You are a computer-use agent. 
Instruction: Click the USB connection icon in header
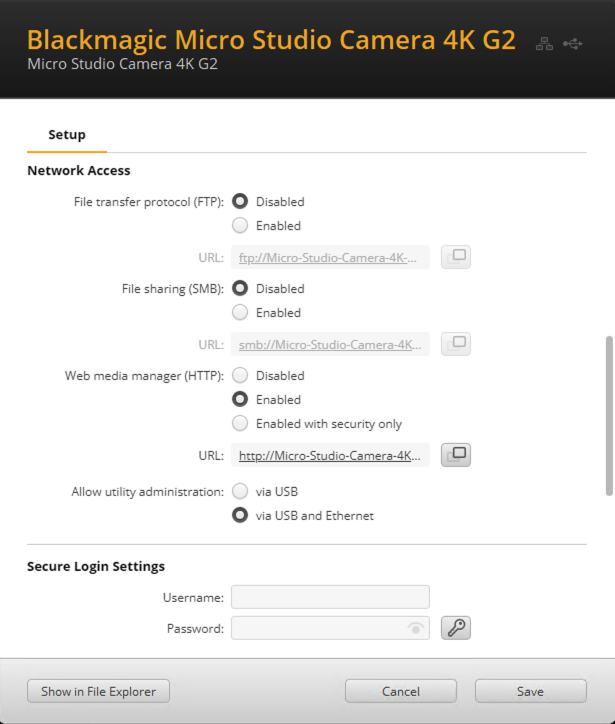pos(573,44)
